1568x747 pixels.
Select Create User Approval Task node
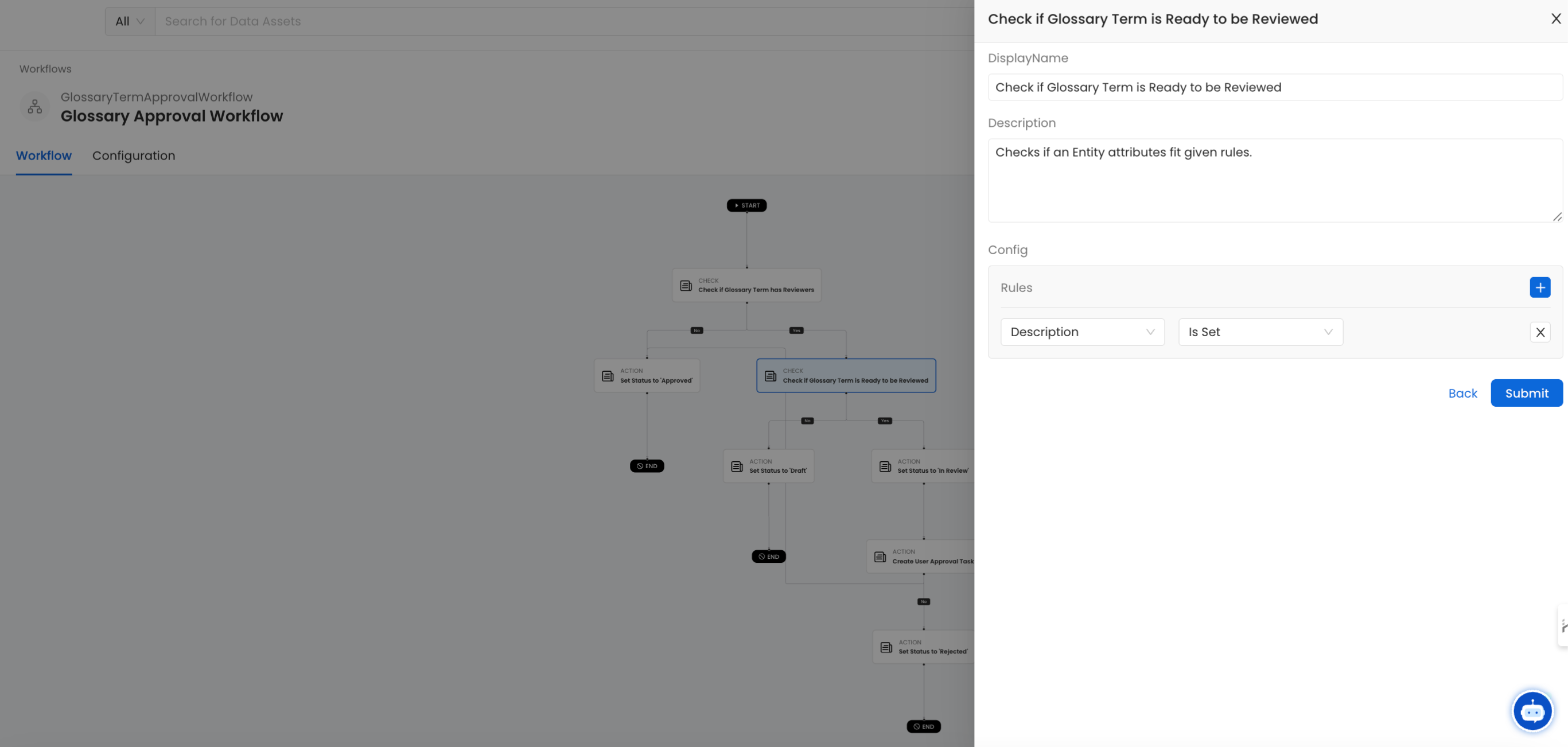click(920, 557)
